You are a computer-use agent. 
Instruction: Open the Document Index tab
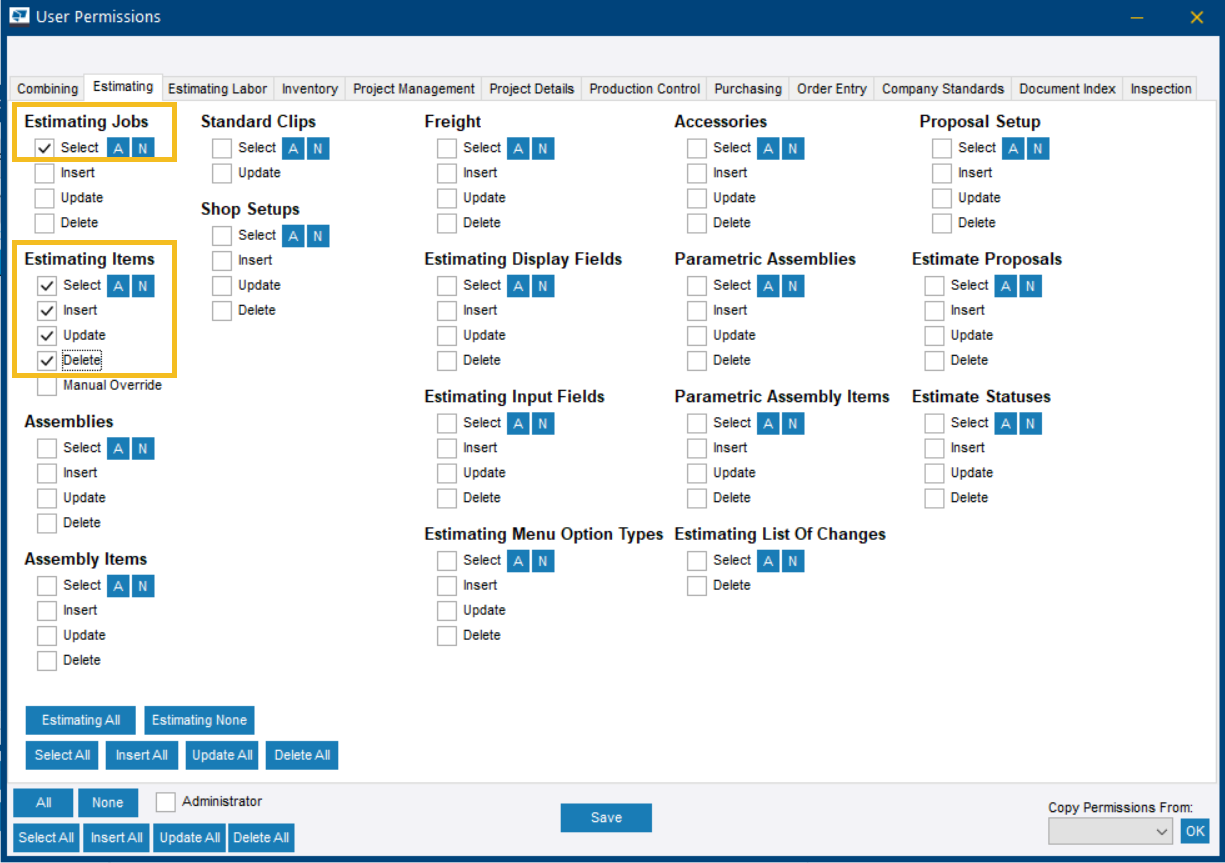pyautogui.click(x=1067, y=89)
